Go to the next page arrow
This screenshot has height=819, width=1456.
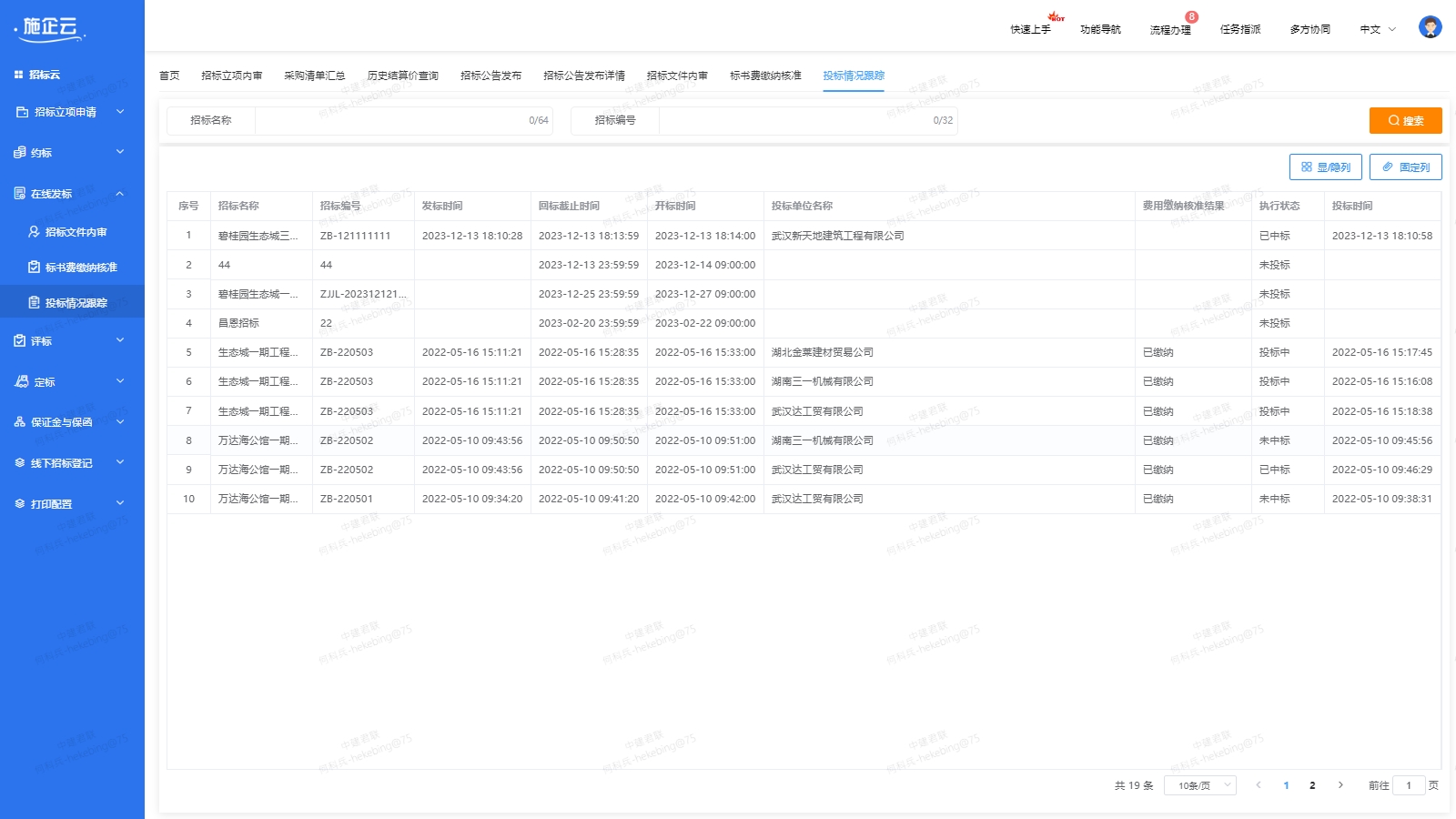[1340, 785]
